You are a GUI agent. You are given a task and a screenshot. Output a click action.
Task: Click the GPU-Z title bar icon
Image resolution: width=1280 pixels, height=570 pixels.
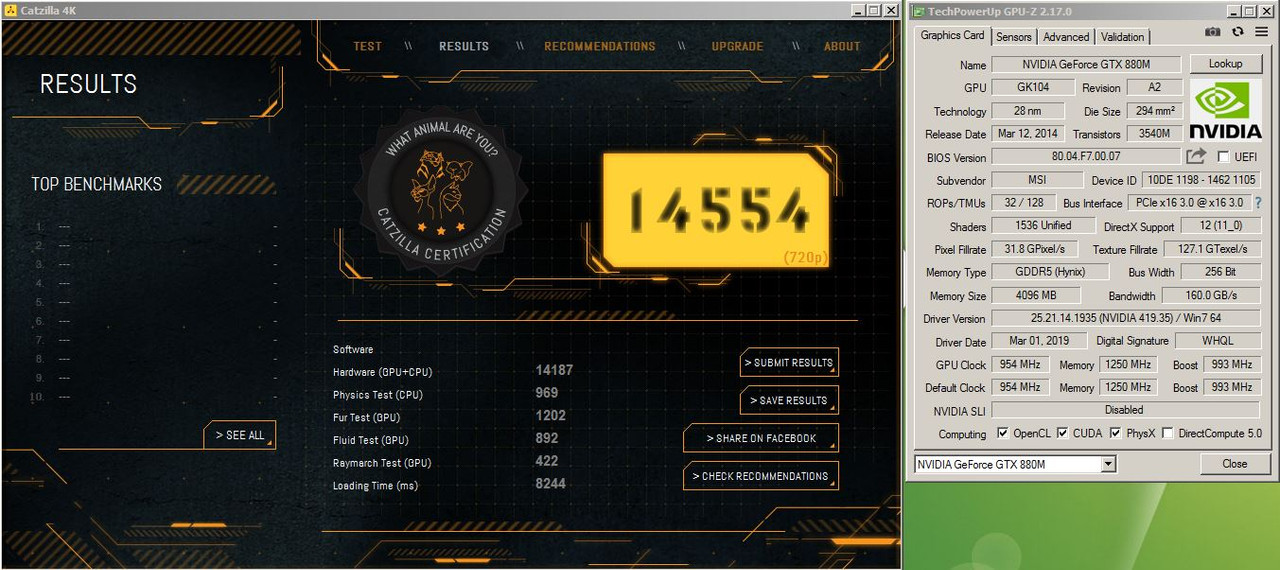click(x=917, y=11)
